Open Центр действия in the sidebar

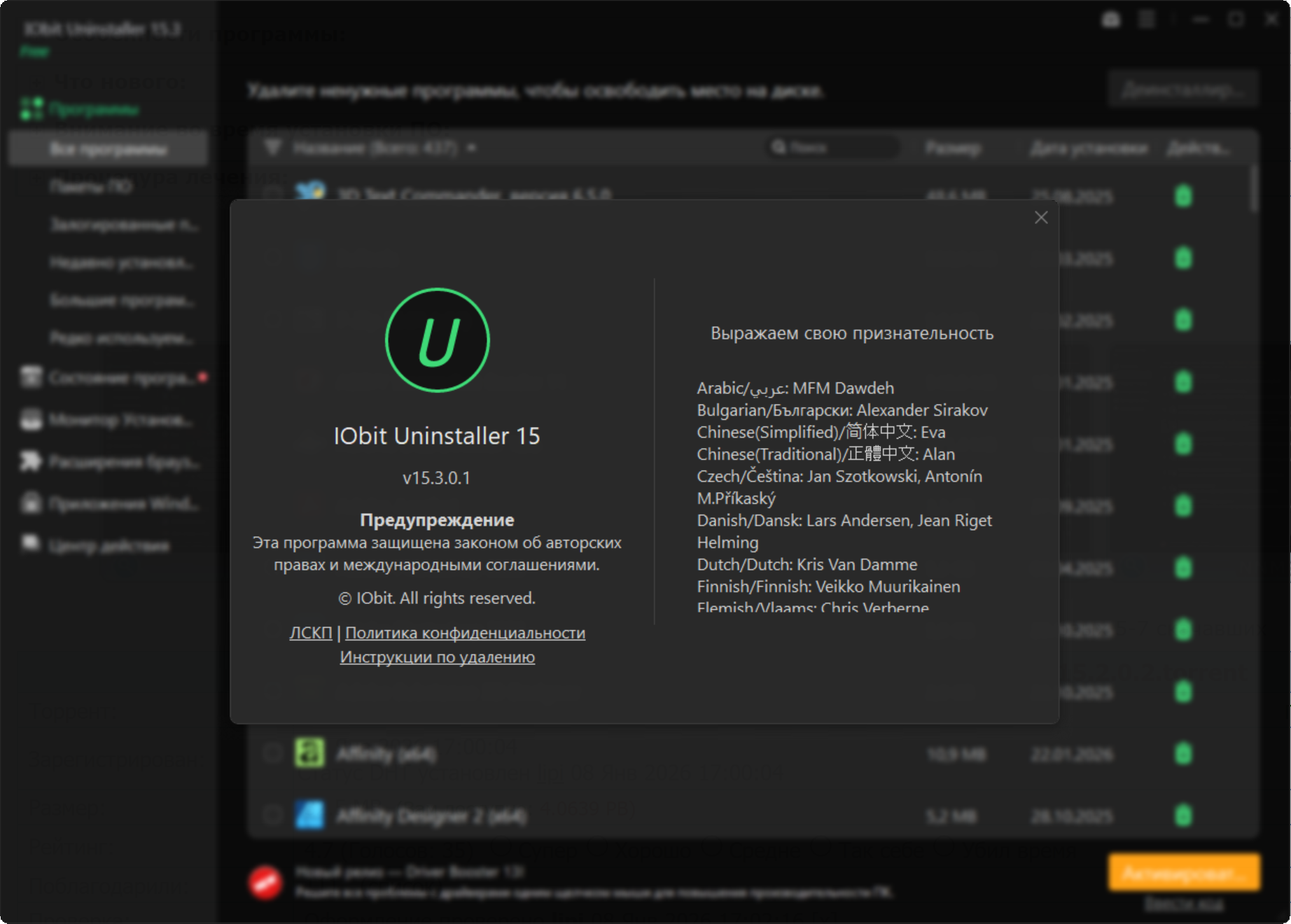pos(109,545)
